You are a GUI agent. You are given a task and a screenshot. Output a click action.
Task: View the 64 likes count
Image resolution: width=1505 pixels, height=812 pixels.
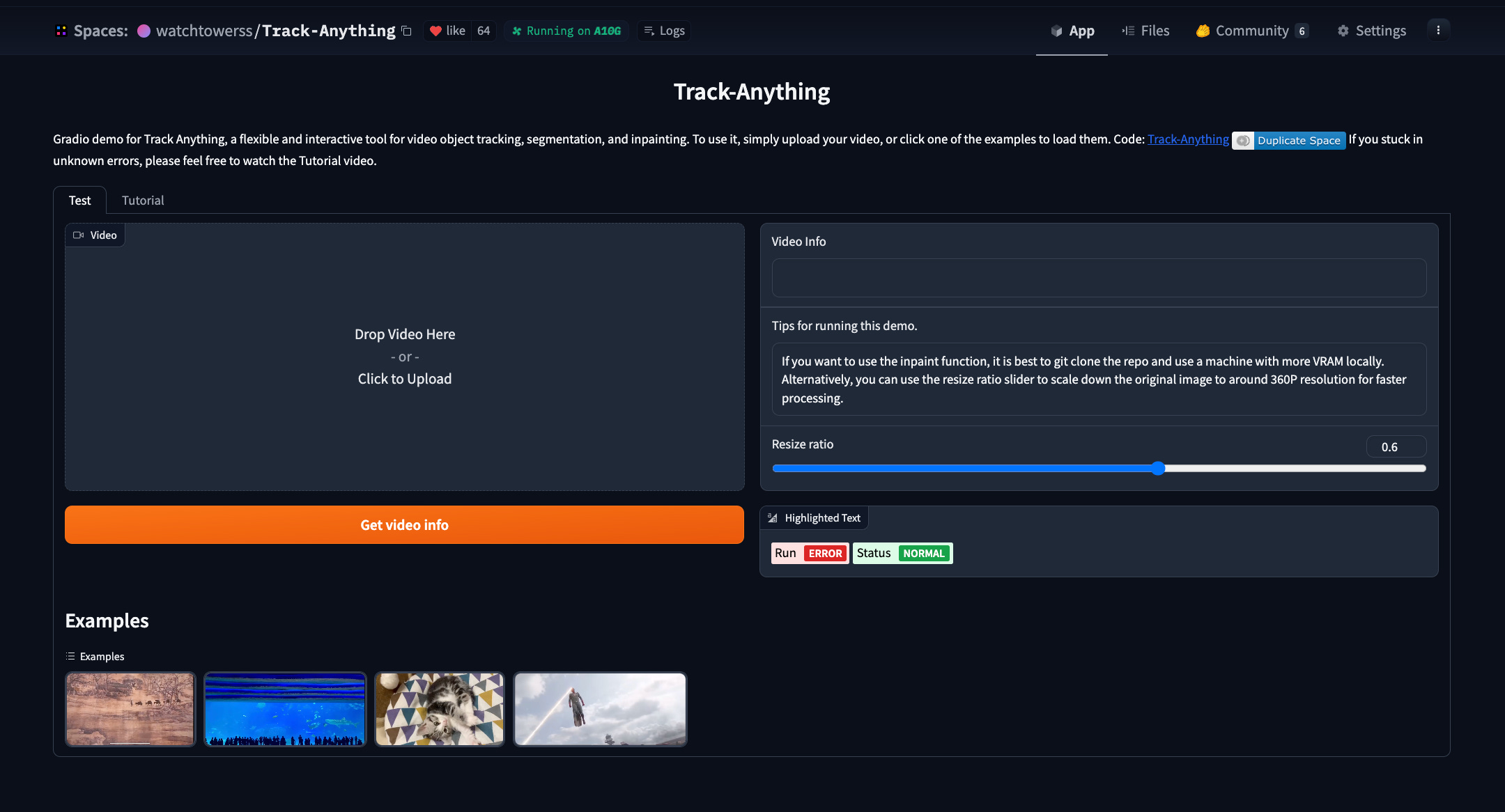484,31
